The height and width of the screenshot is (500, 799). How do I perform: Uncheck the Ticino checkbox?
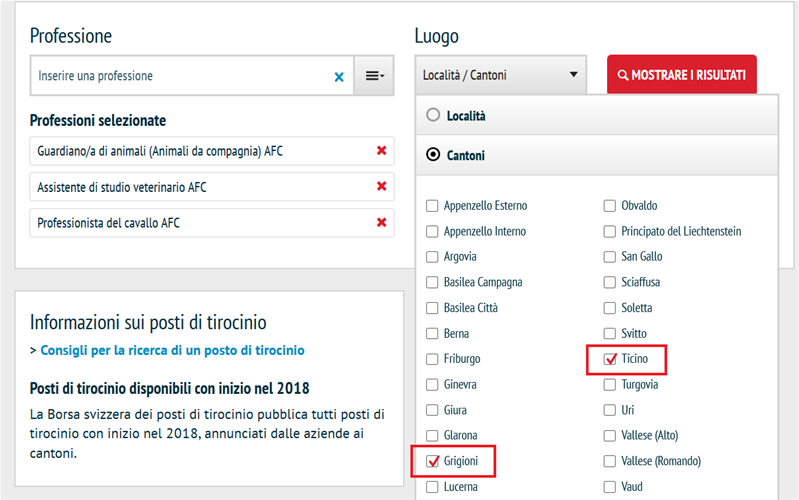(610, 359)
